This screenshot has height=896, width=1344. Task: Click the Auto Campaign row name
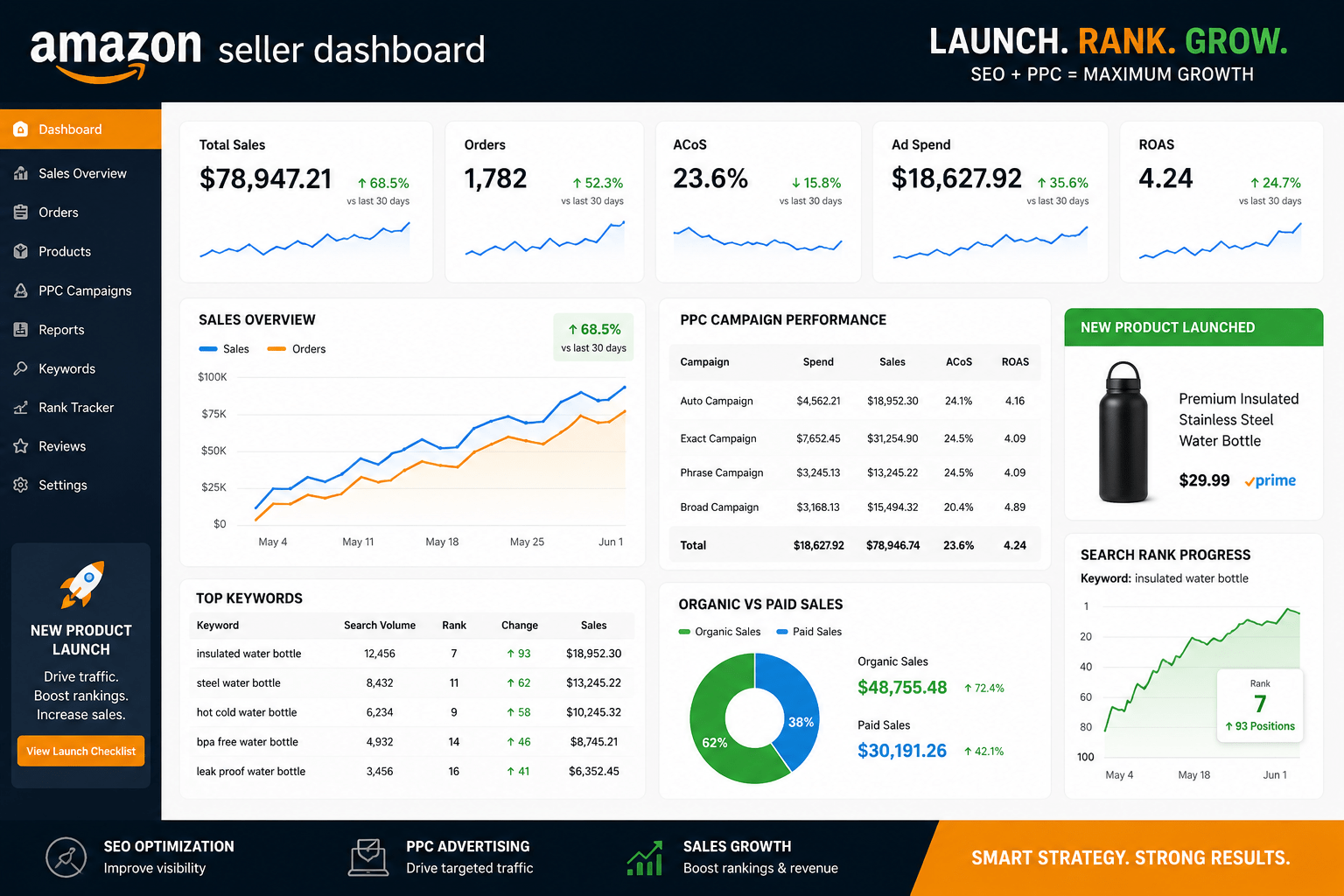tap(717, 402)
